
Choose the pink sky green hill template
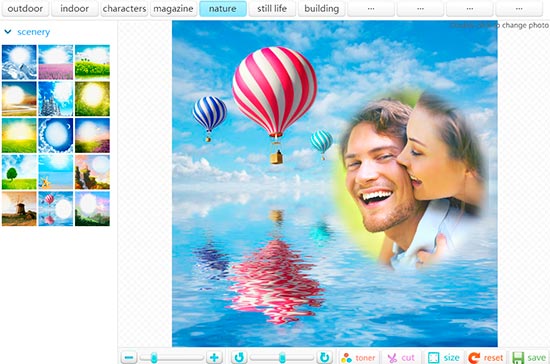(92, 208)
